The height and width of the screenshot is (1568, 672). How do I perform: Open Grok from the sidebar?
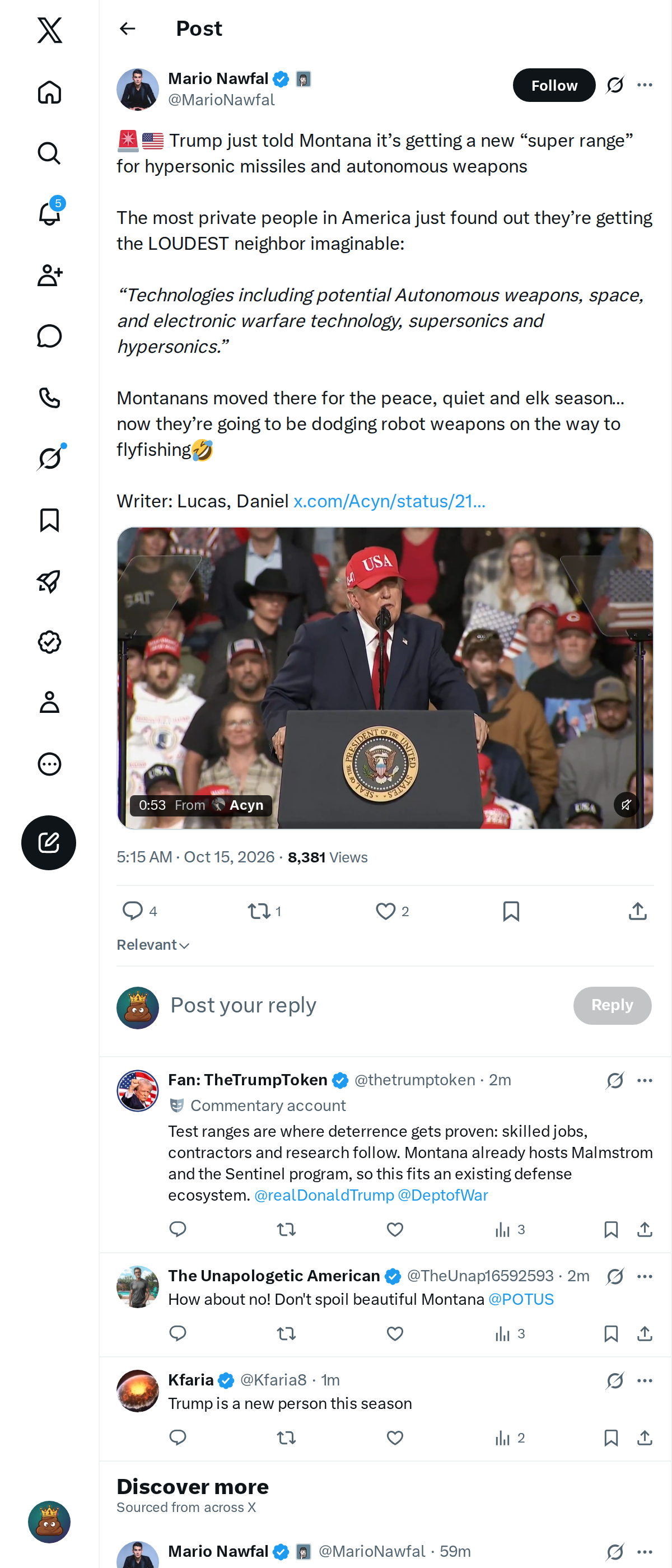(50, 458)
